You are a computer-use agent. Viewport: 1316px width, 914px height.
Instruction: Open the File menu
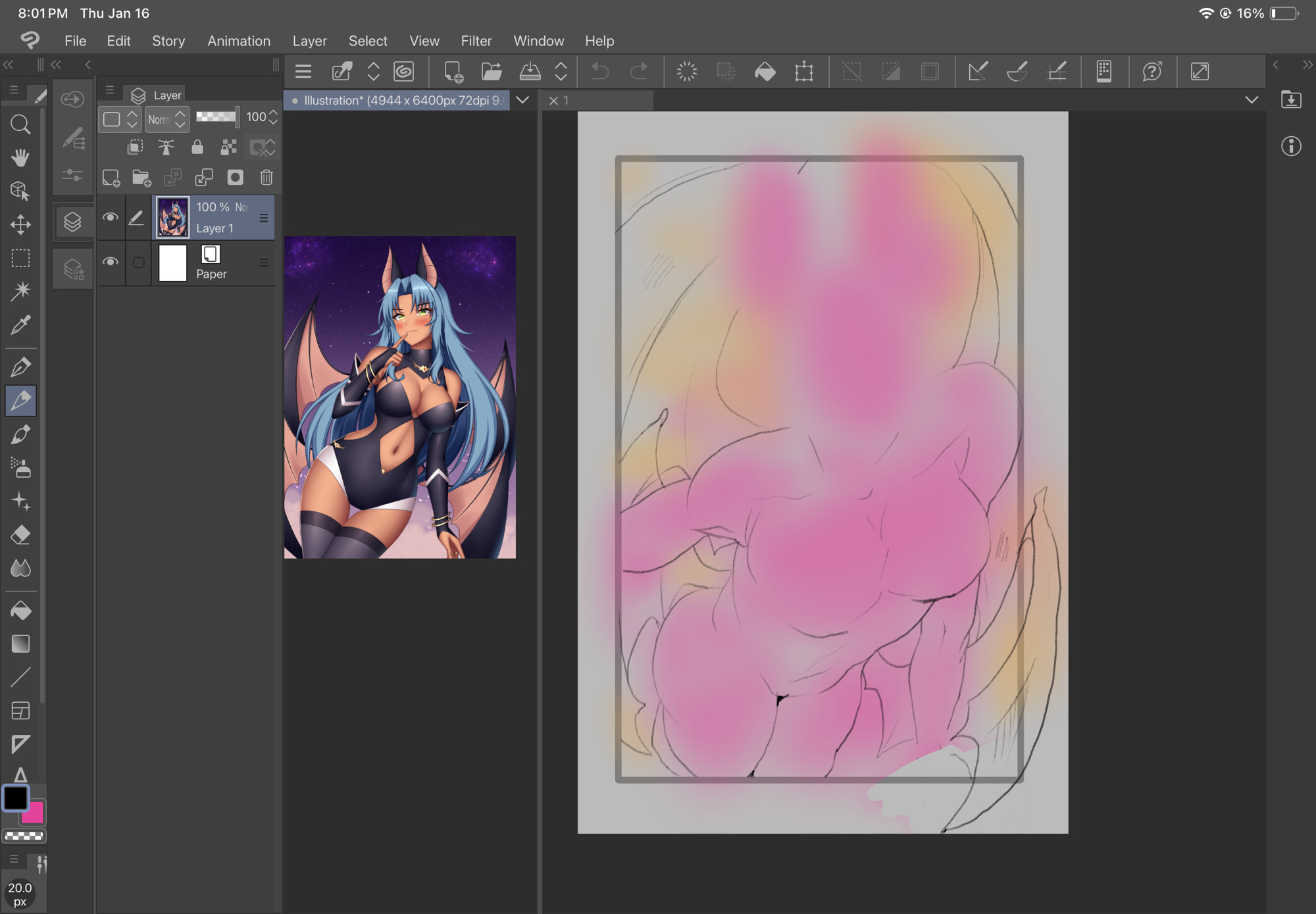(75, 41)
